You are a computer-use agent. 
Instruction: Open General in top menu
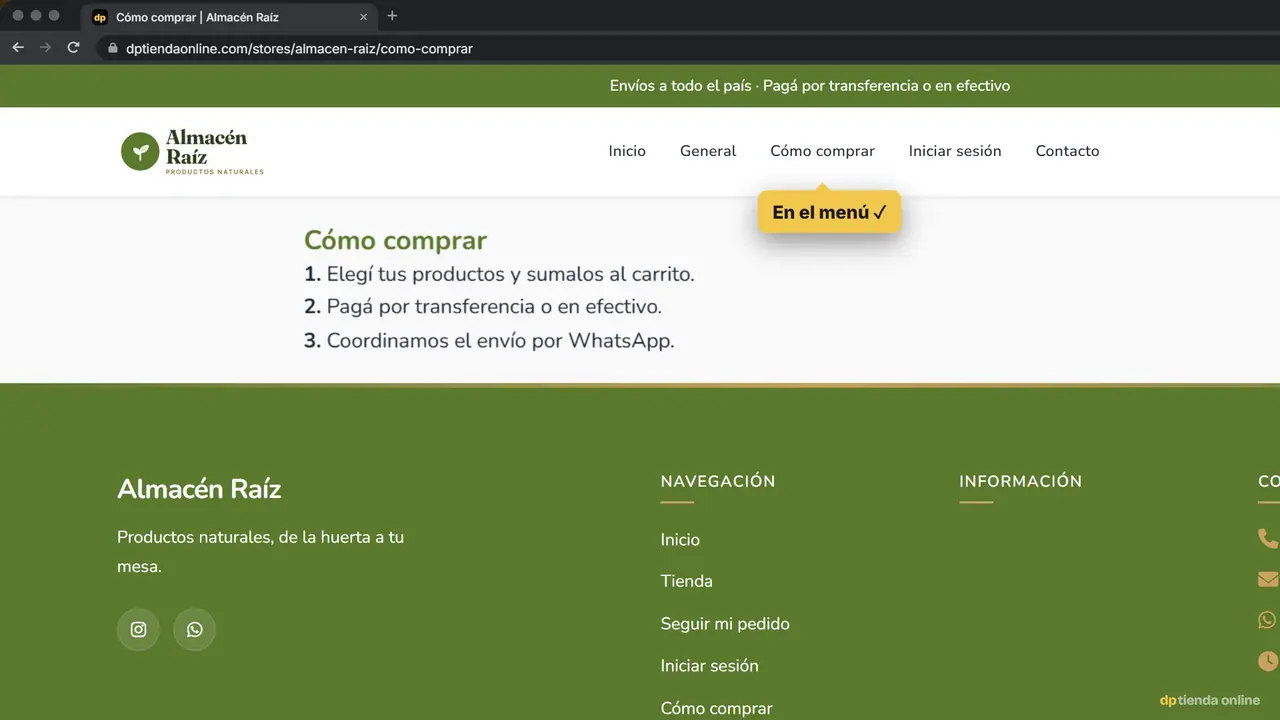708,151
